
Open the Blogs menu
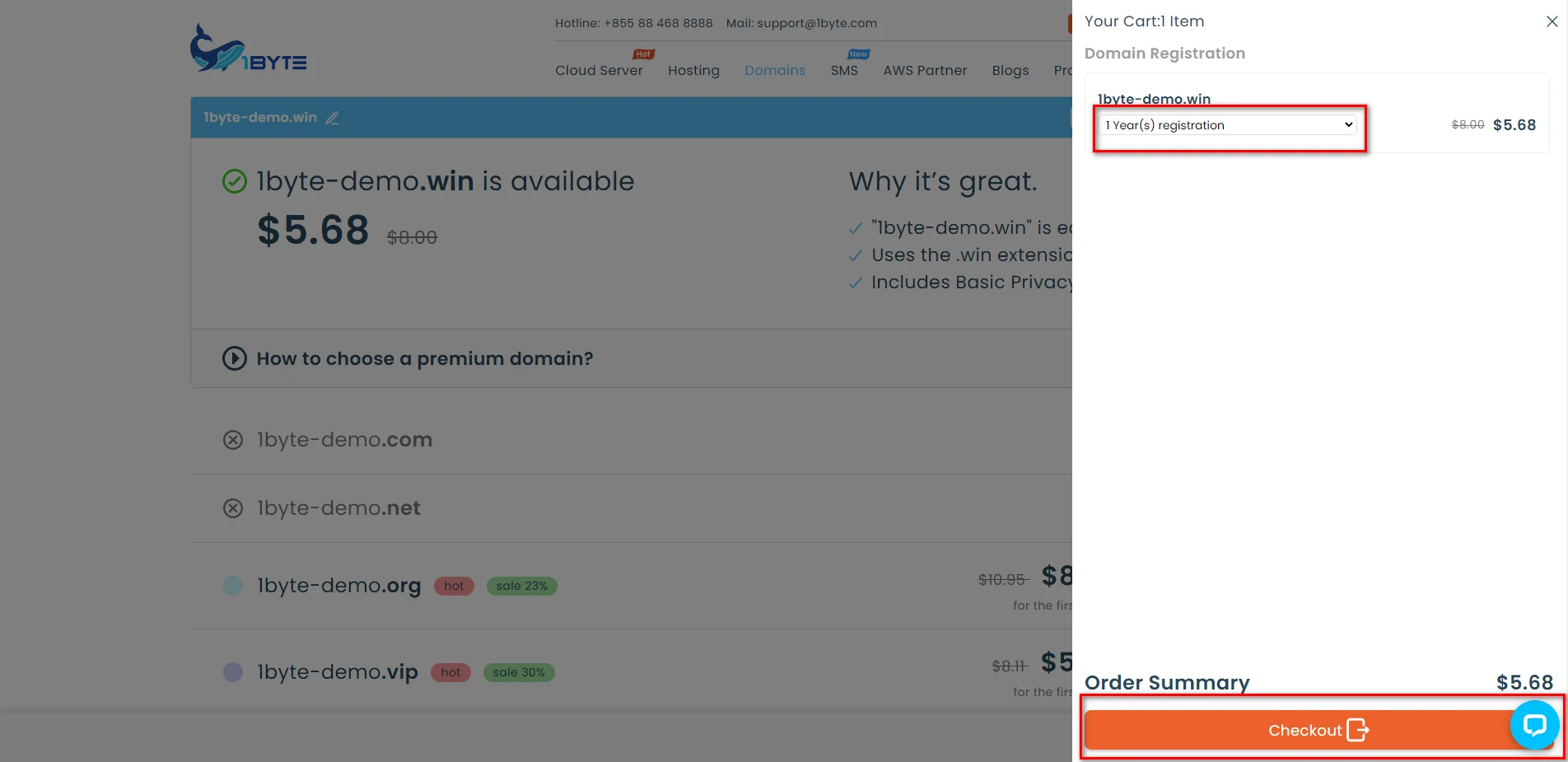[x=1010, y=71]
